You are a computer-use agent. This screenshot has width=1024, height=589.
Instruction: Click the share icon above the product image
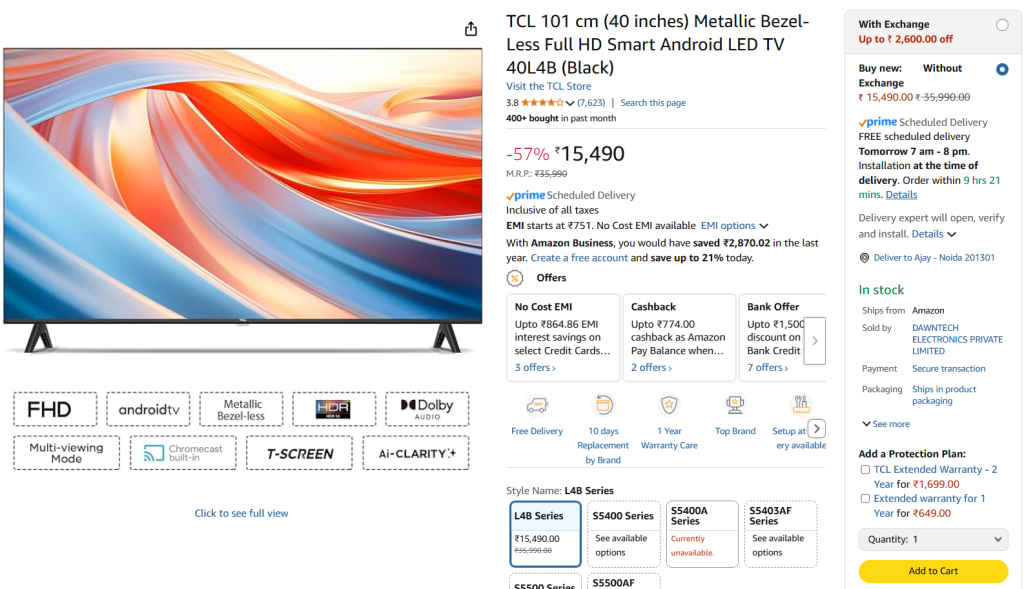point(470,29)
